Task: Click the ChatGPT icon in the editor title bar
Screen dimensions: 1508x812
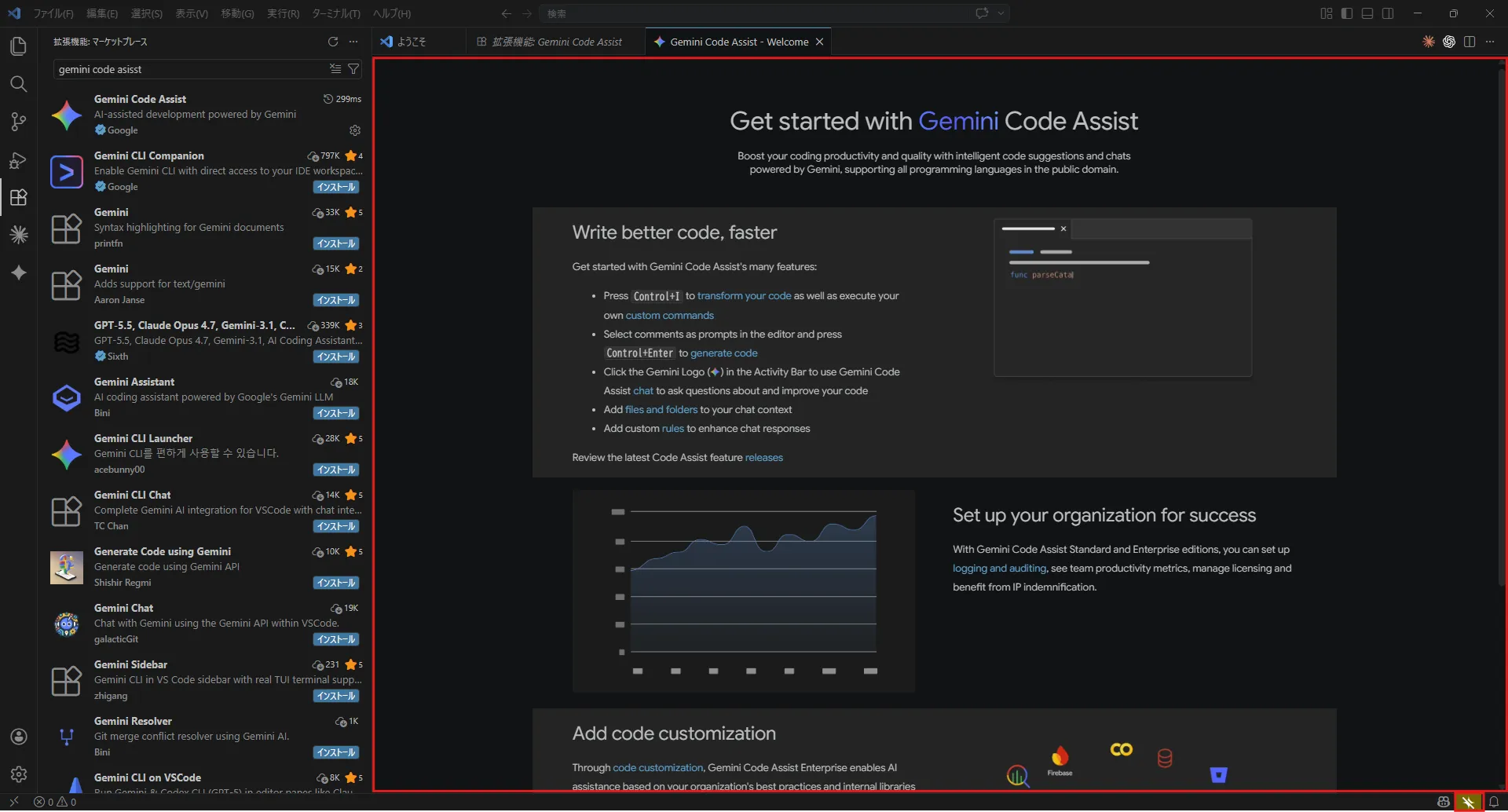Action: (x=1449, y=42)
